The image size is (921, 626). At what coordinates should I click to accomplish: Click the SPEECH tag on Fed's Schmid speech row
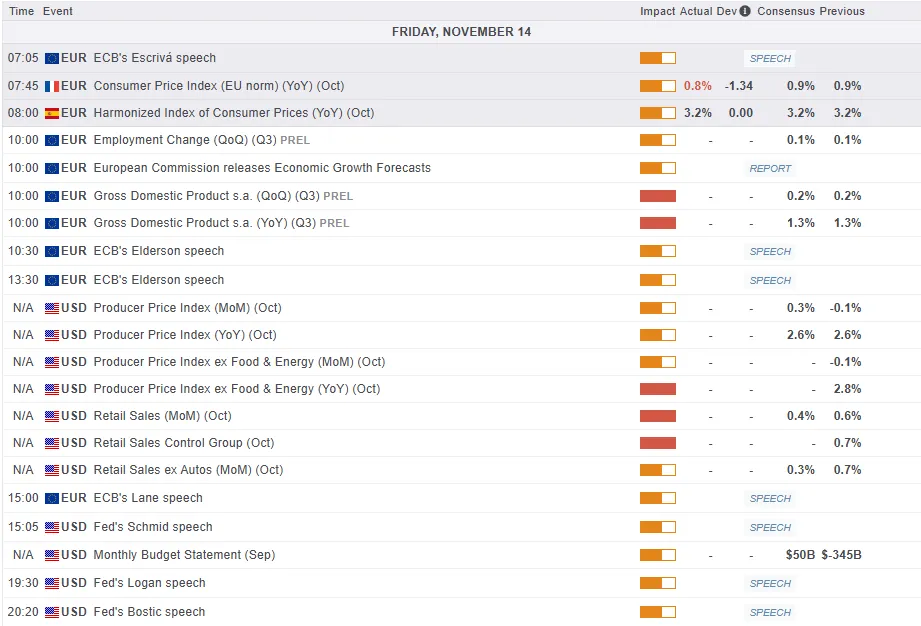coord(770,528)
